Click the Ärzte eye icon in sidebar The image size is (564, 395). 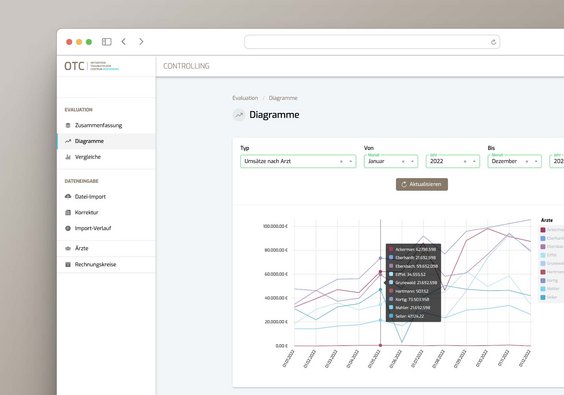68,248
